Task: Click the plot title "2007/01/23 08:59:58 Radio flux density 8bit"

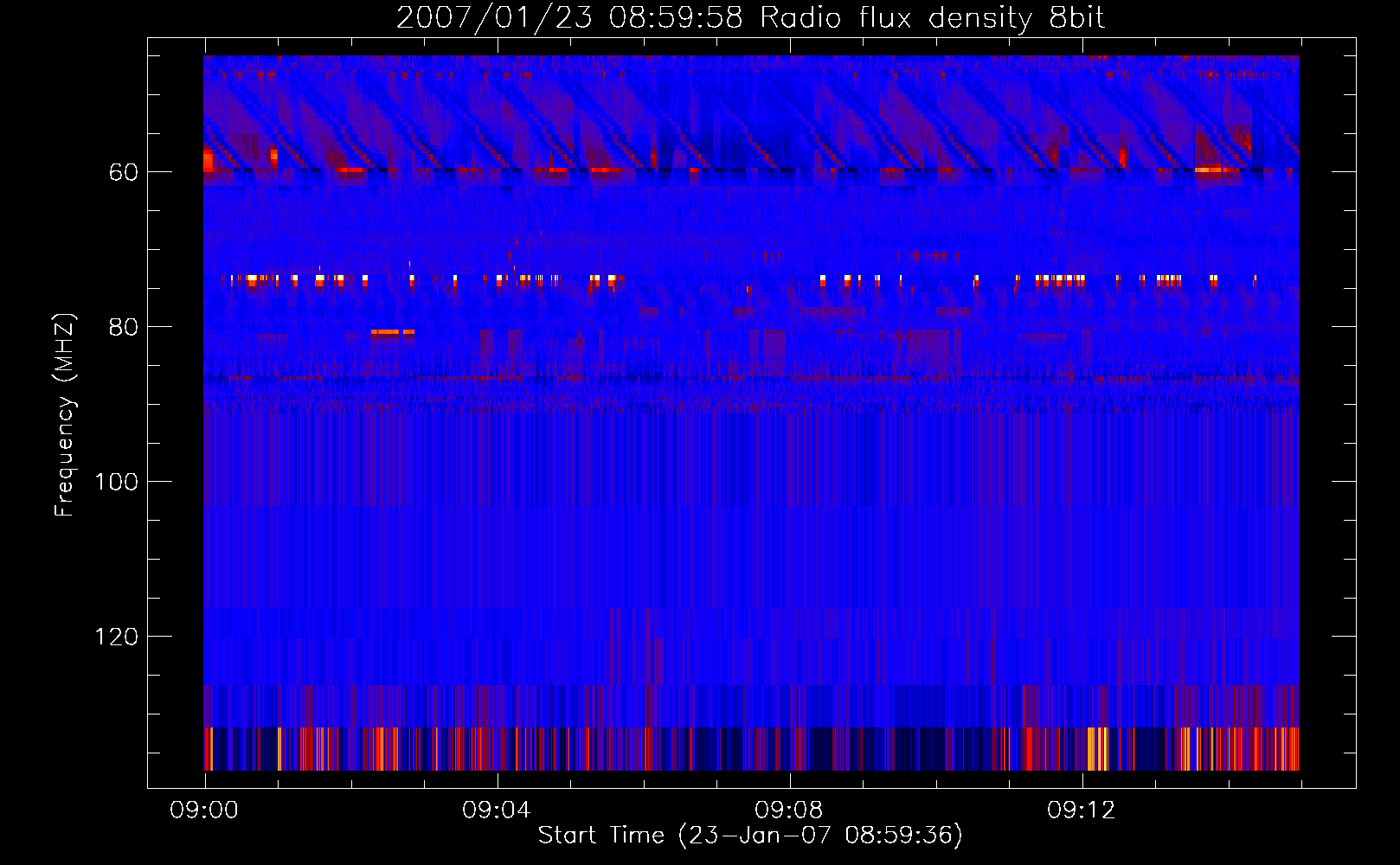Action: 750,17
